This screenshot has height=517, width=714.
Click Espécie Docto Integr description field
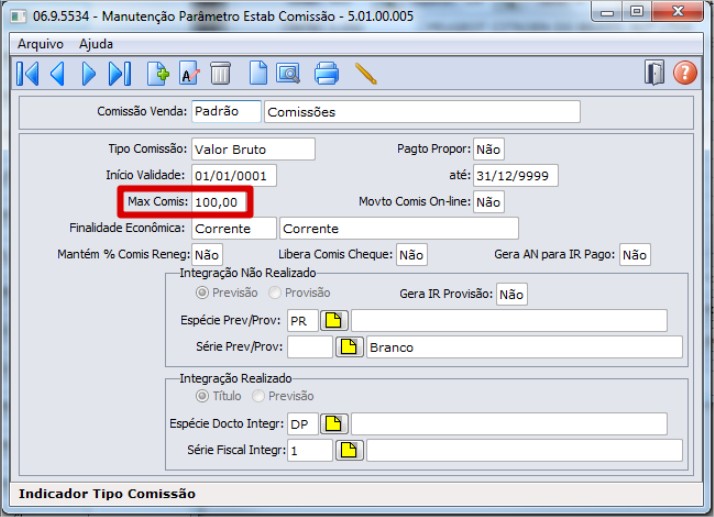pyautogui.click(x=509, y=424)
